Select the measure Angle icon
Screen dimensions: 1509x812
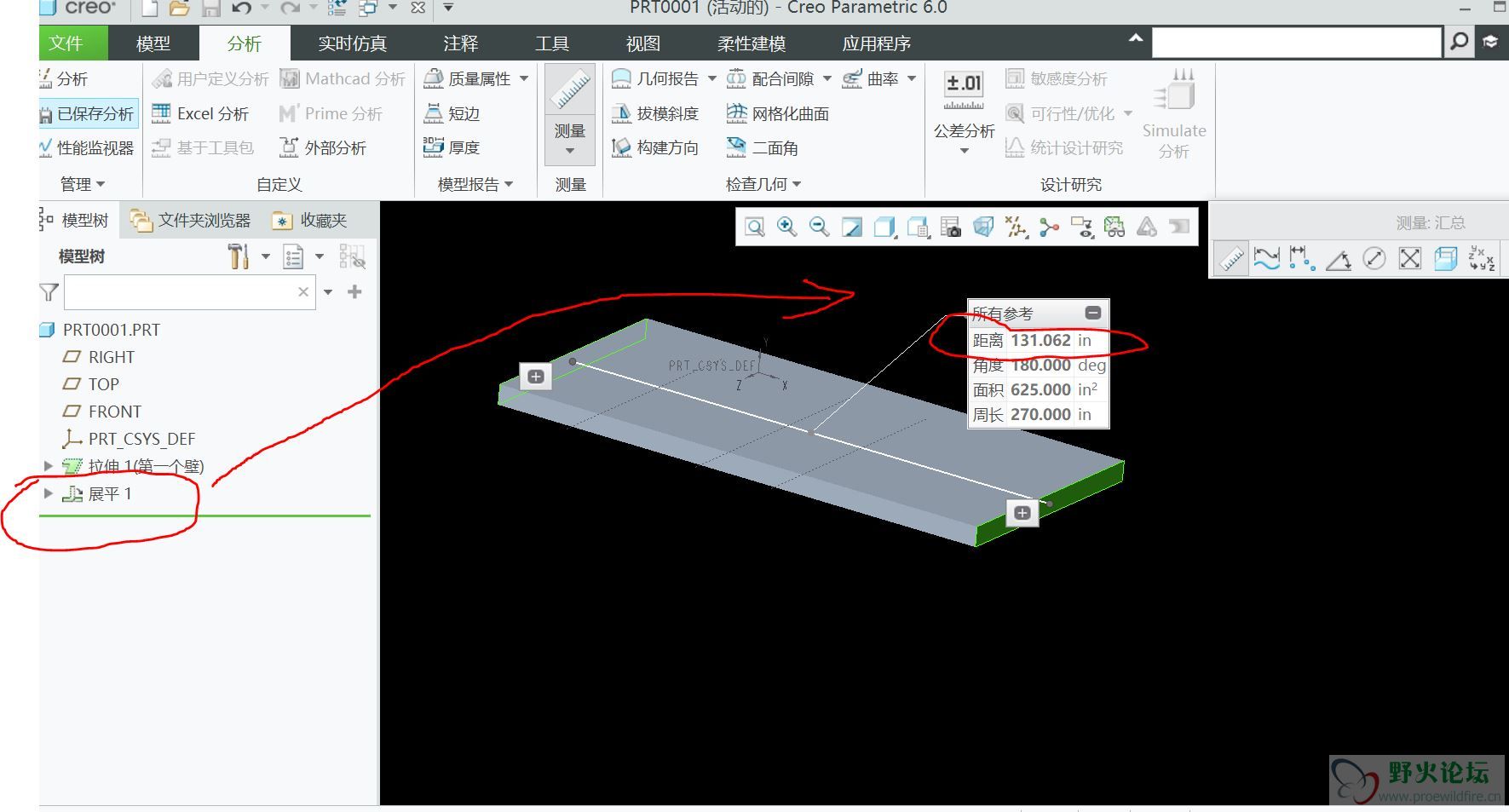click(1339, 259)
